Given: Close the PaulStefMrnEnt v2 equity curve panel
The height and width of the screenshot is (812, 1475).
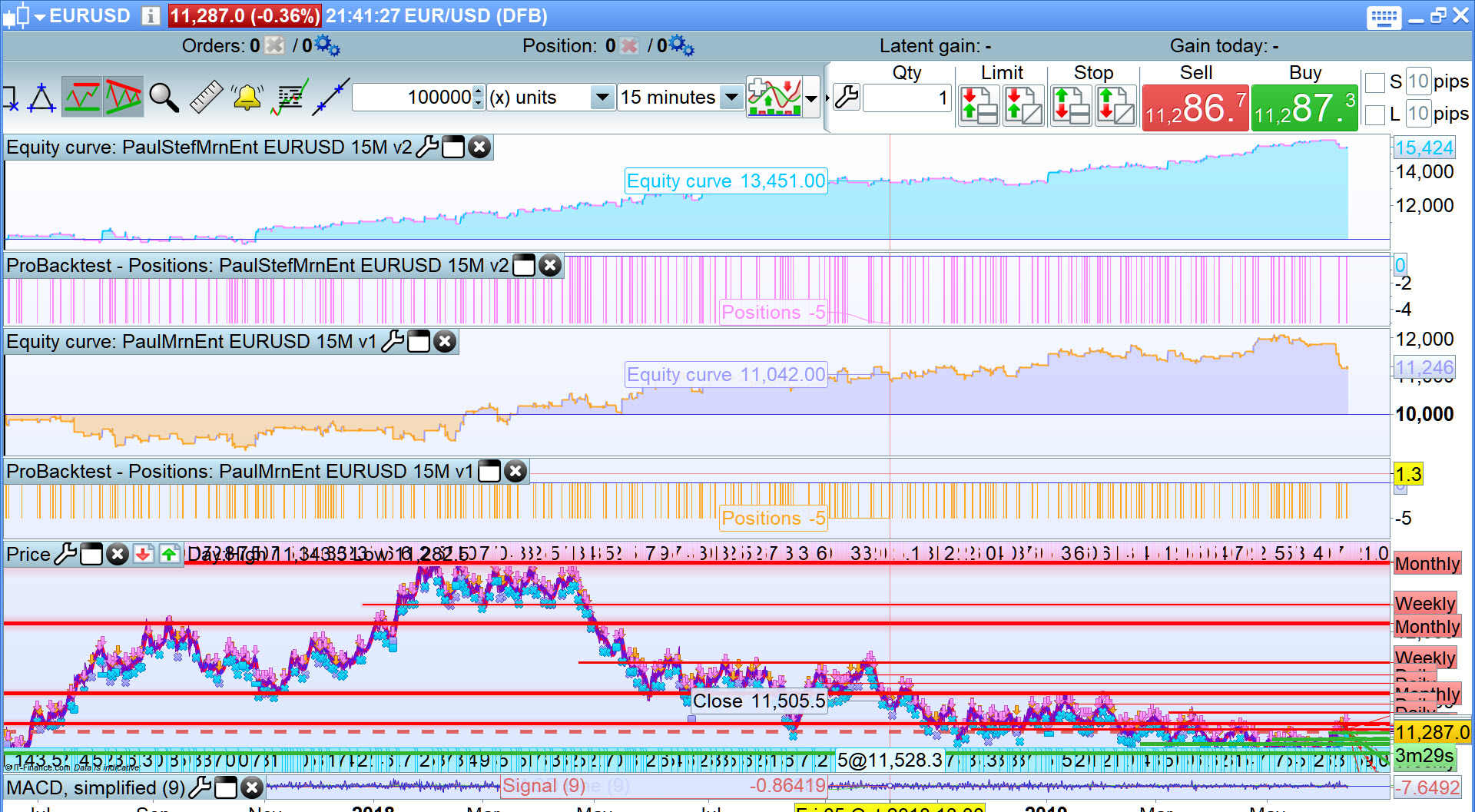Looking at the screenshot, I should tap(479, 147).
